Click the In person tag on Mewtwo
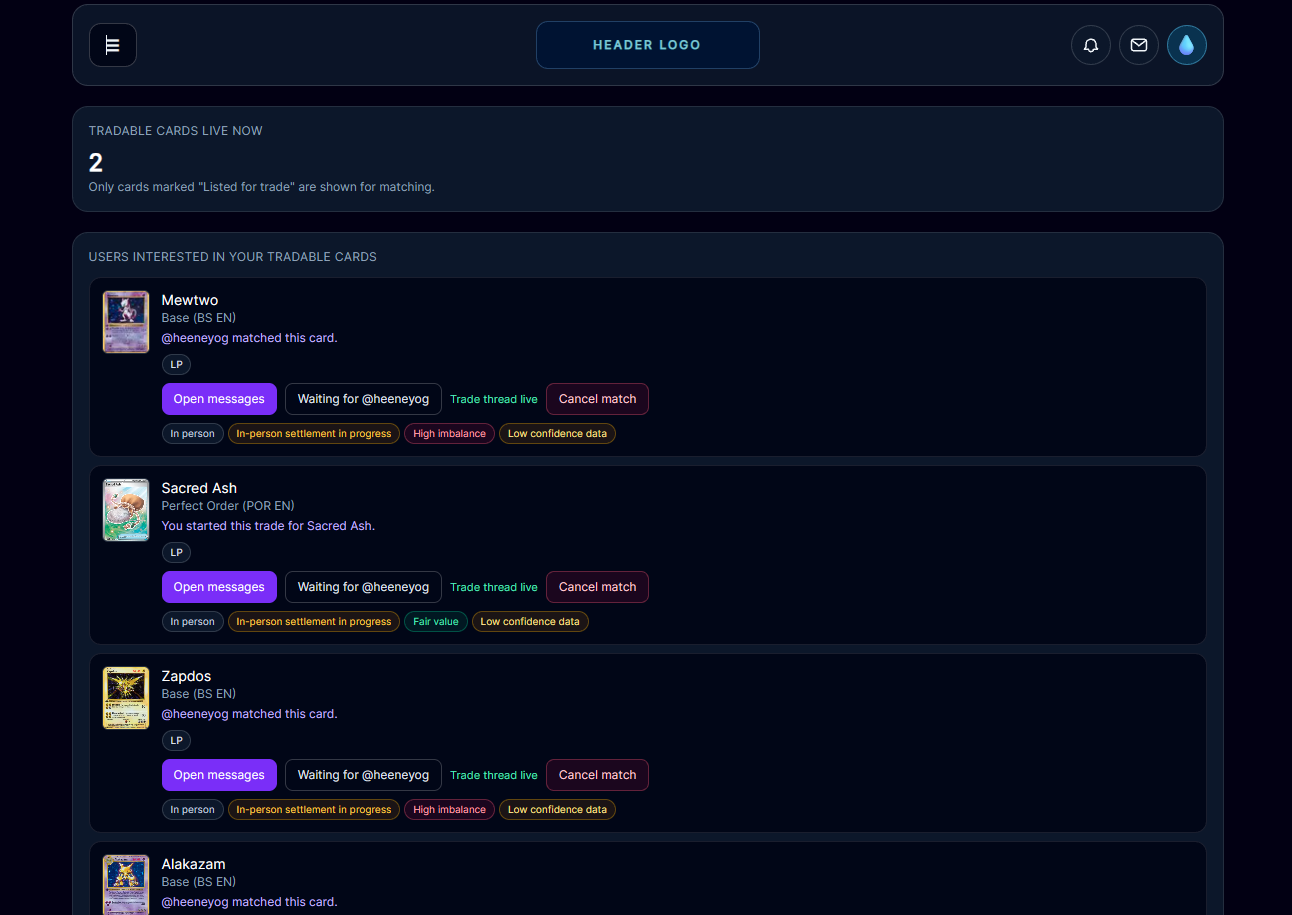1292x915 pixels. tap(193, 434)
